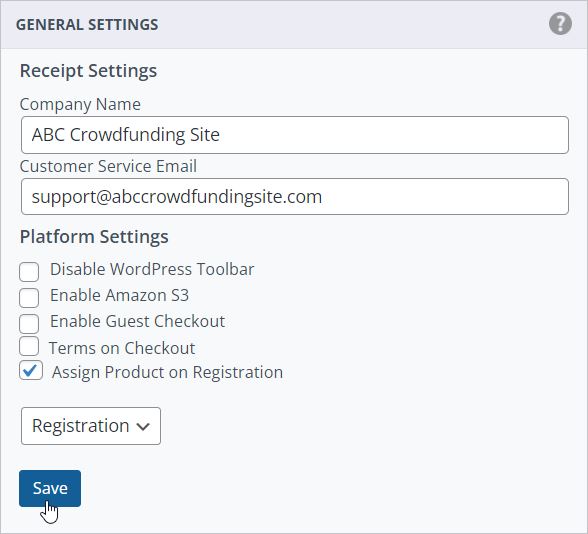Click the "Terms on Checkout" label text
Image resolution: width=588 pixels, height=534 pixels.
coord(122,348)
